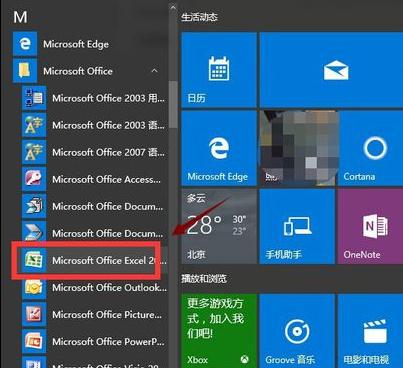The width and height of the screenshot is (403, 368).
Task: Click the M letter group header
Action: [20, 17]
